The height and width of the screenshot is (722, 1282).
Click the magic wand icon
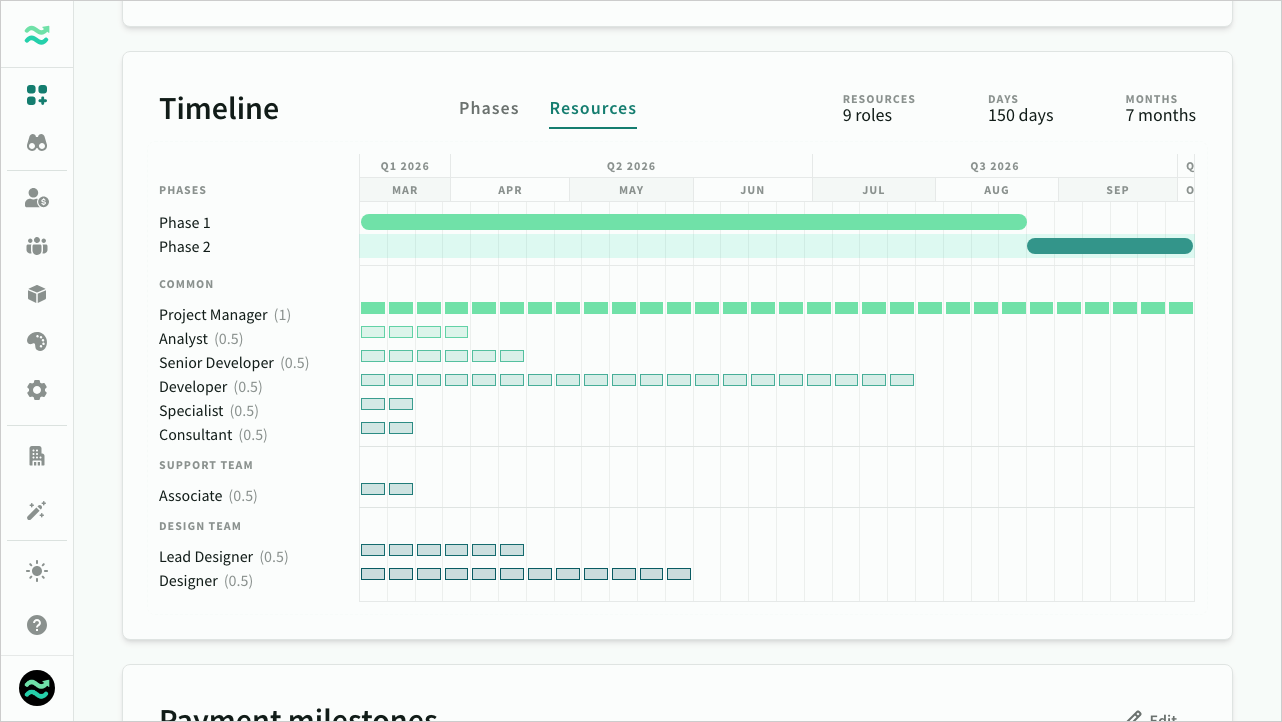coord(37,511)
